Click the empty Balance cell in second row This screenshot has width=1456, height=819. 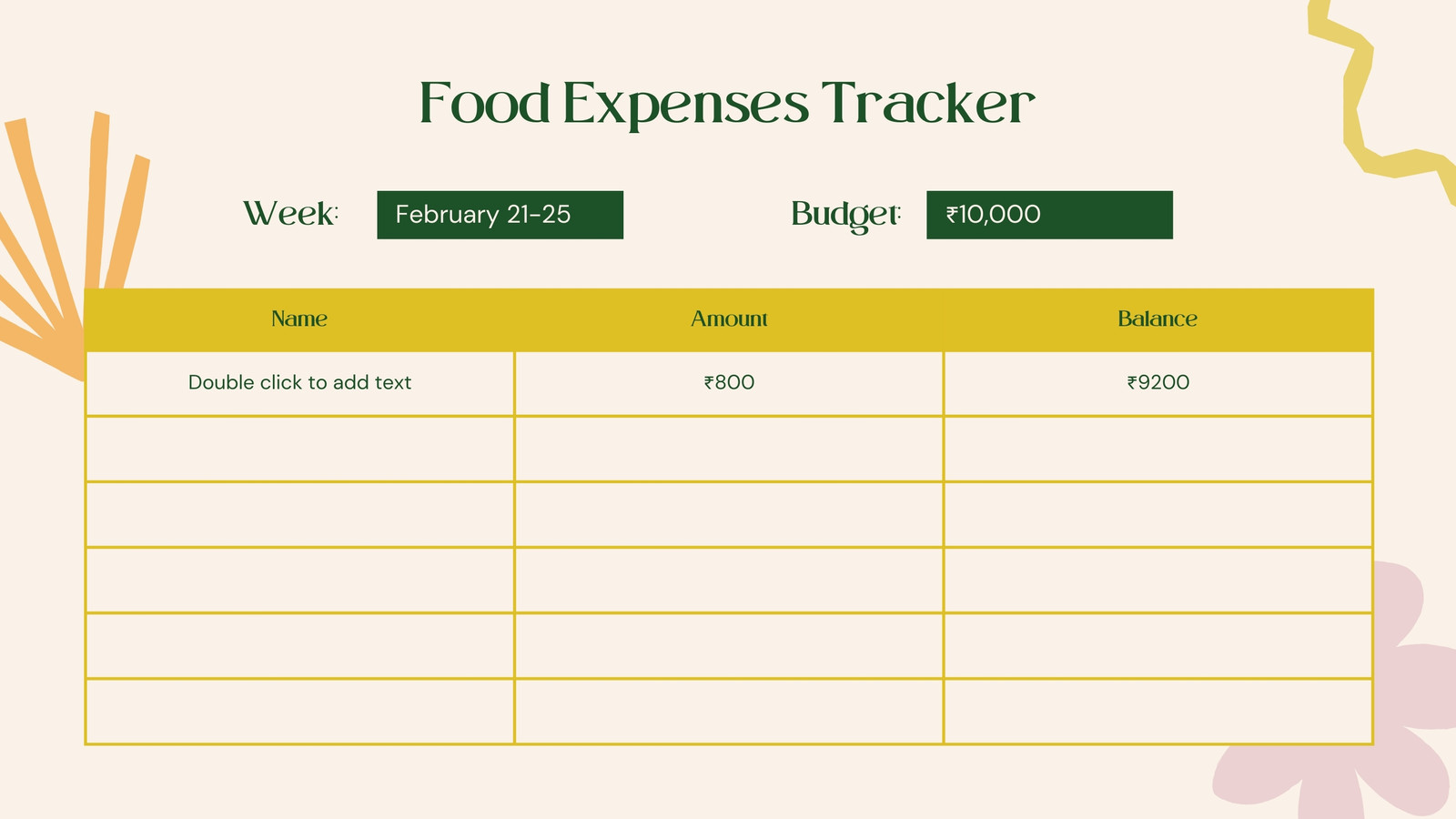[x=1158, y=449]
